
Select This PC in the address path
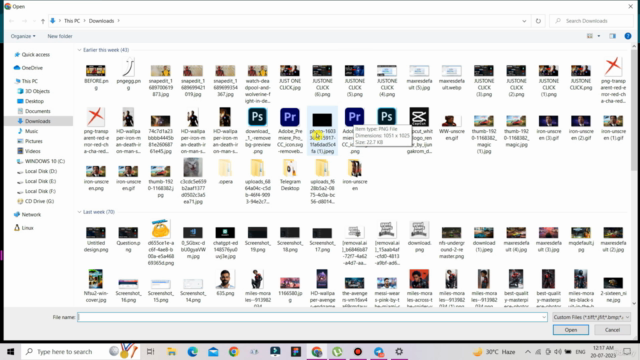pos(72,21)
